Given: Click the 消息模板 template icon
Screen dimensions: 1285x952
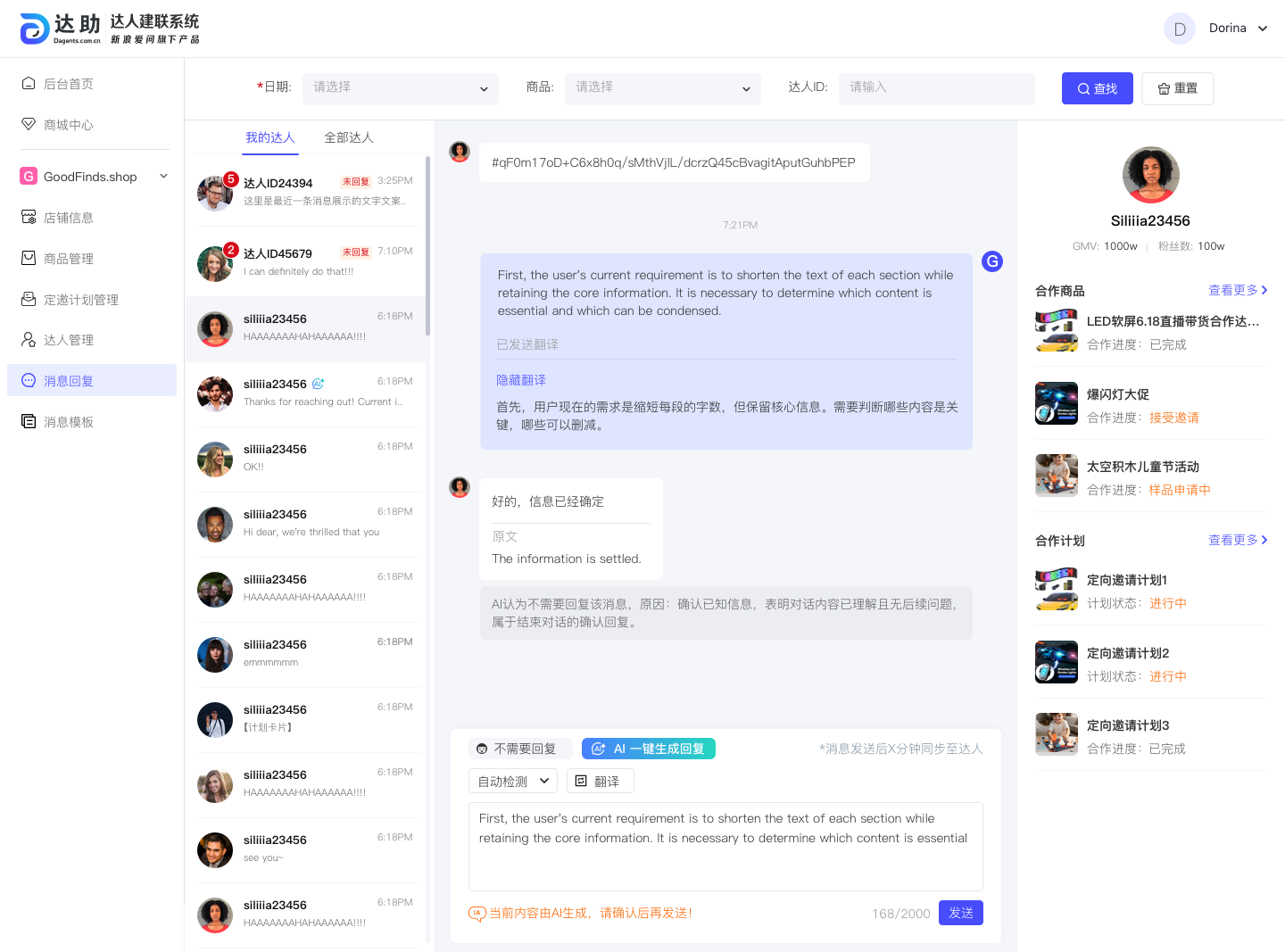Looking at the screenshot, I should click(x=29, y=422).
